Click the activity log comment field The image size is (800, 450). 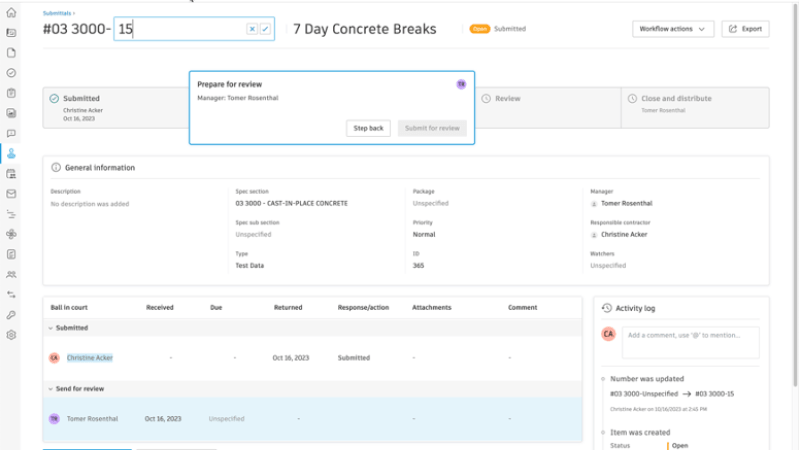click(690, 342)
